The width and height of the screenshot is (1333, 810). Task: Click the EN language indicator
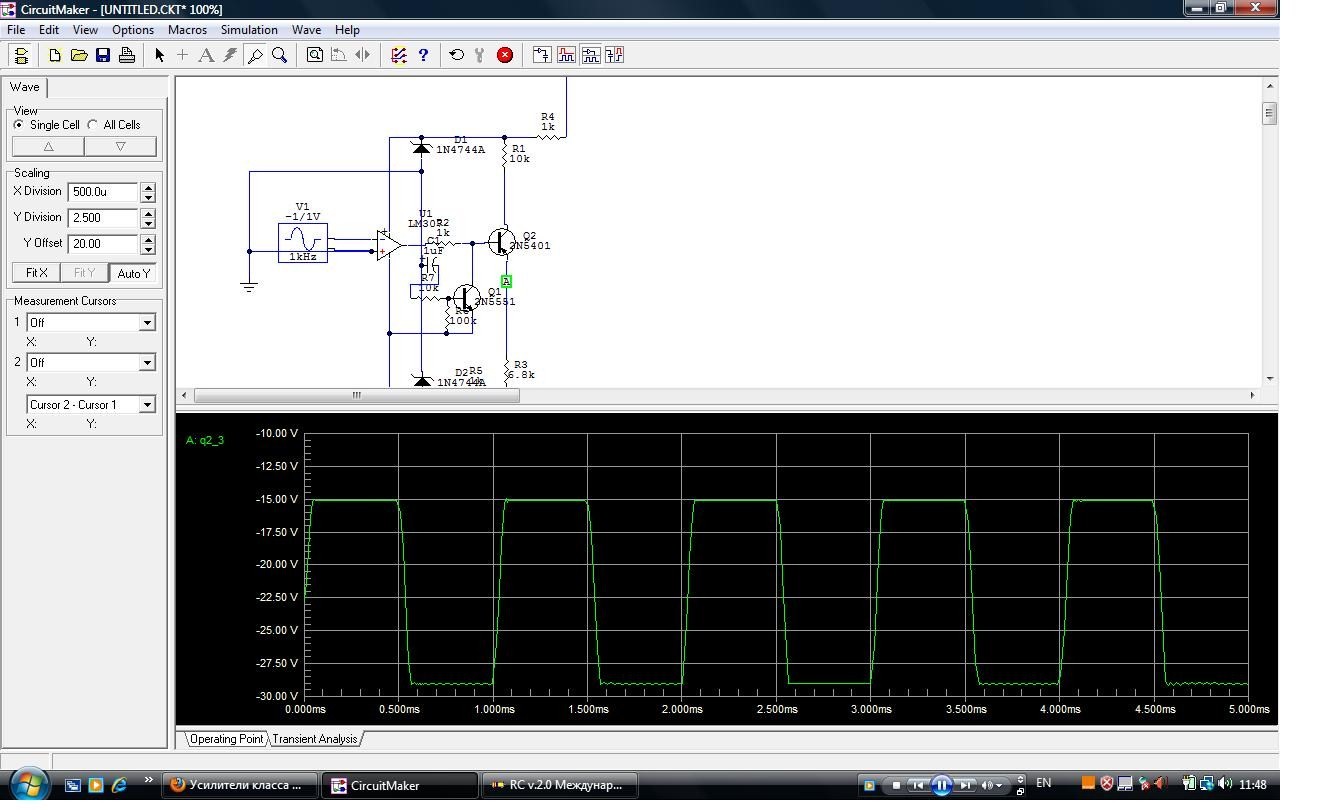1043,783
